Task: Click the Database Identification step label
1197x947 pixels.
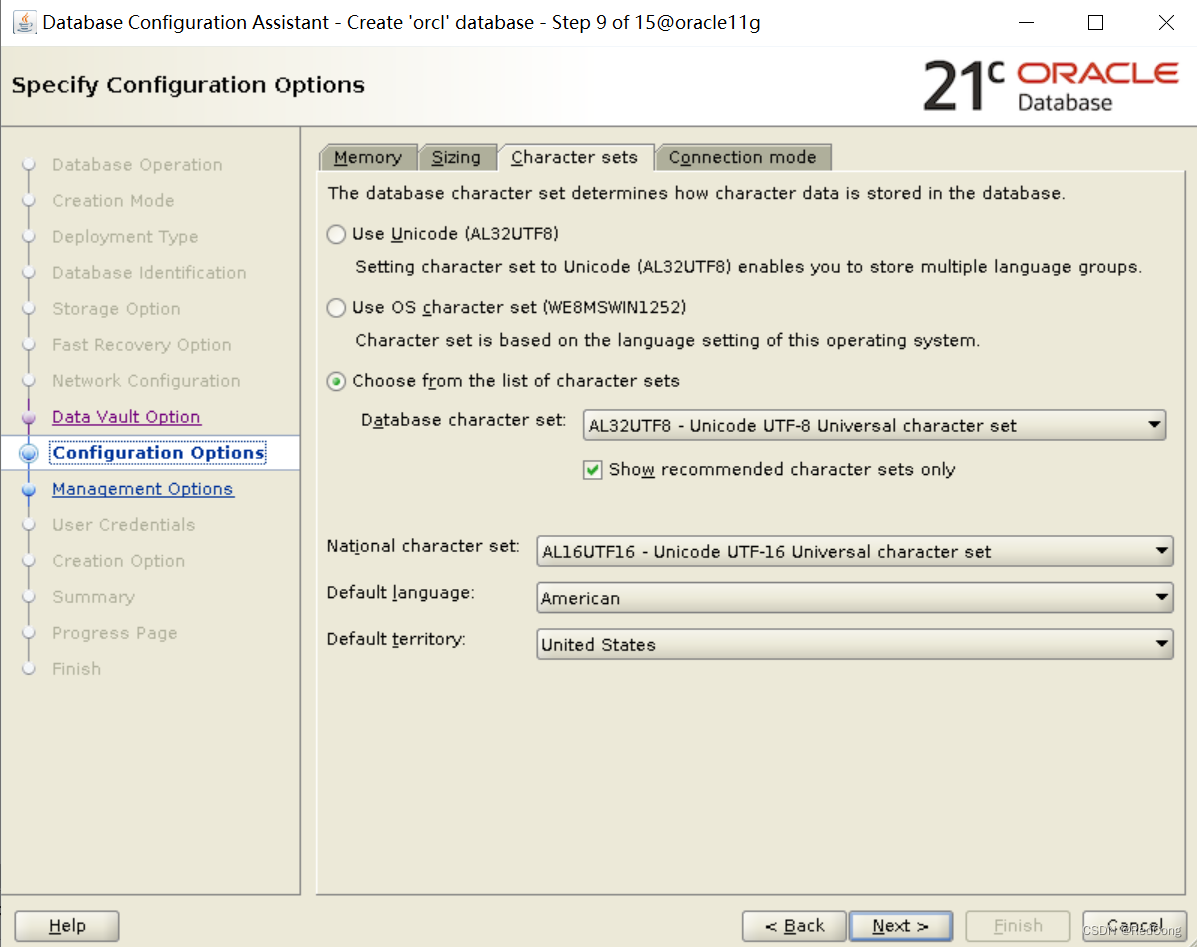Action: [x=150, y=272]
